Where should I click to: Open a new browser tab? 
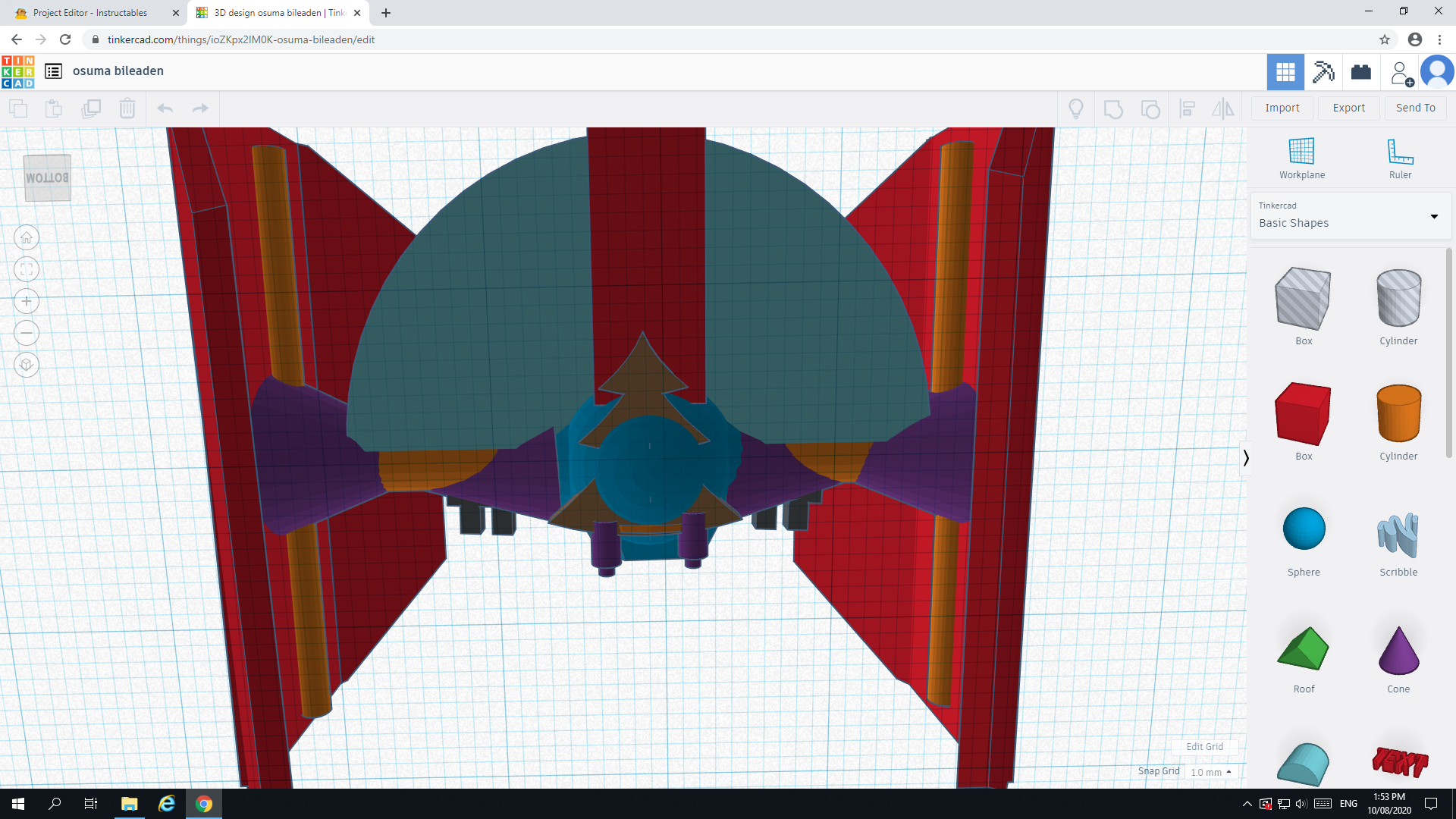pyautogui.click(x=386, y=13)
